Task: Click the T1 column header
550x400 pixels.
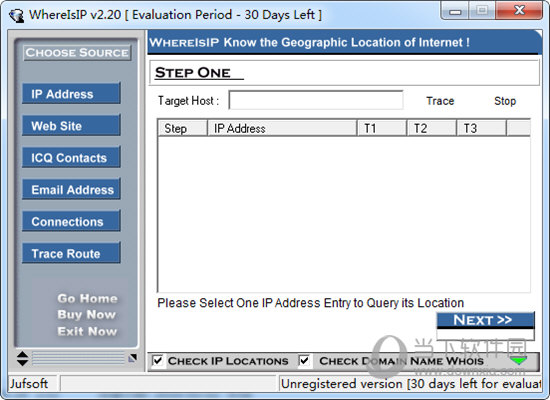Action: coord(382,128)
